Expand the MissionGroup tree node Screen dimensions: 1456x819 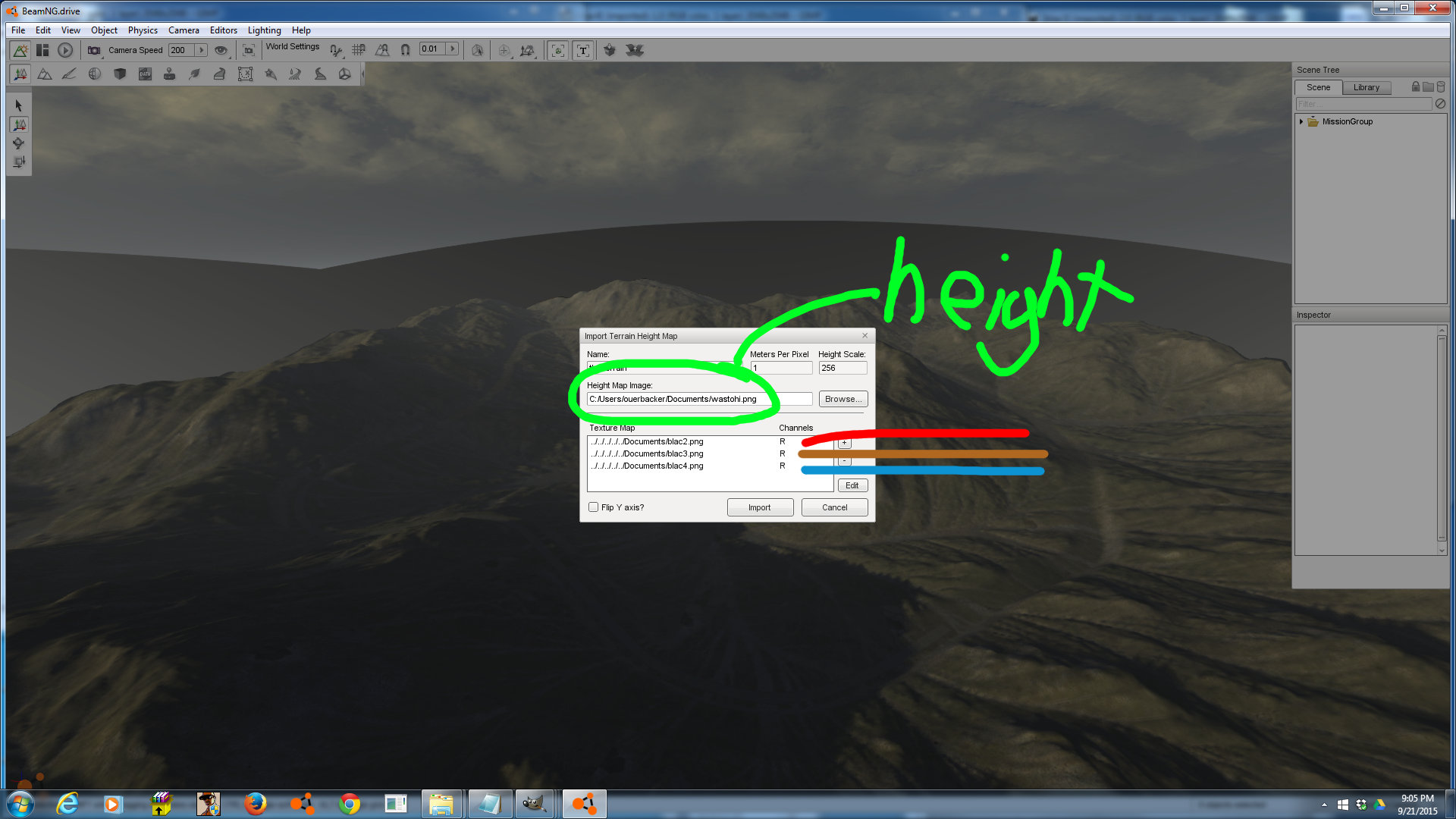click(x=1301, y=121)
